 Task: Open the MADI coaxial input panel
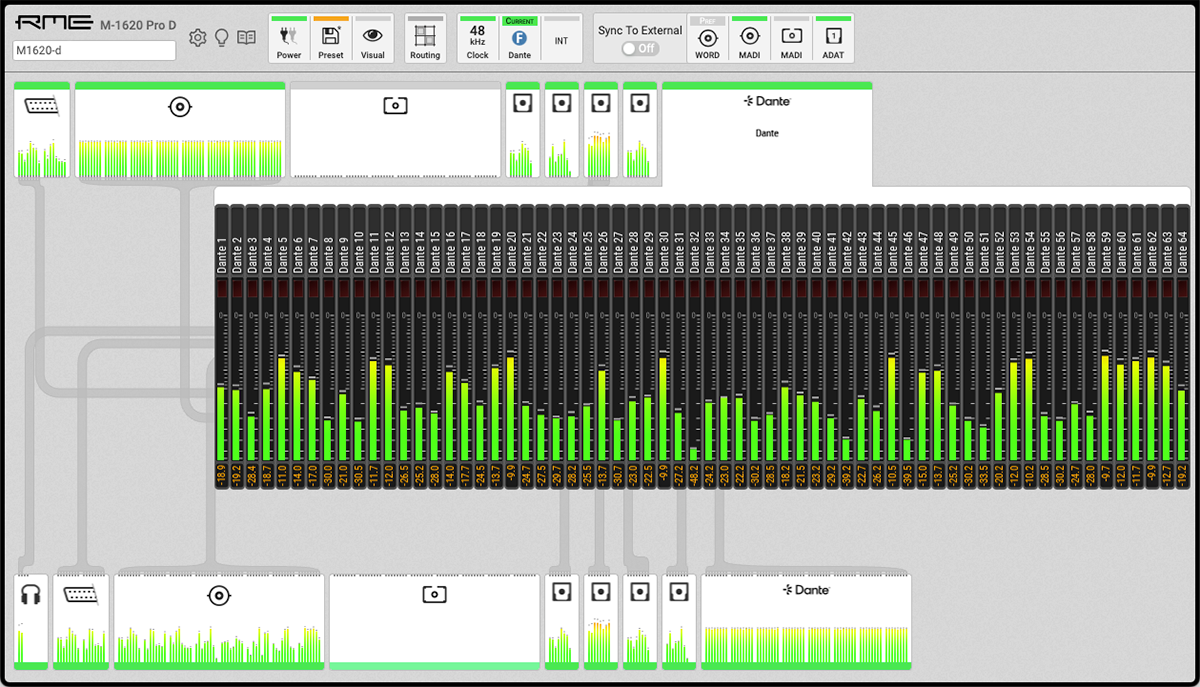tap(180, 130)
